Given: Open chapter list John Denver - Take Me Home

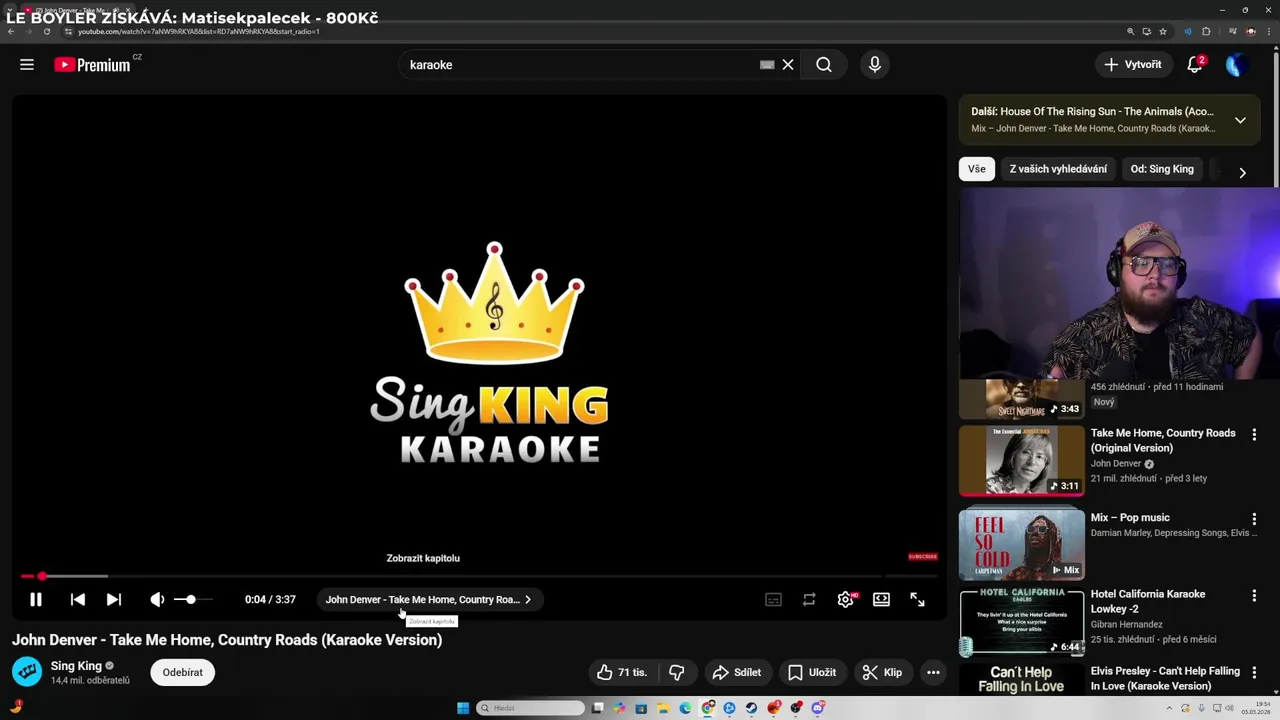Looking at the screenshot, I should point(428,600).
